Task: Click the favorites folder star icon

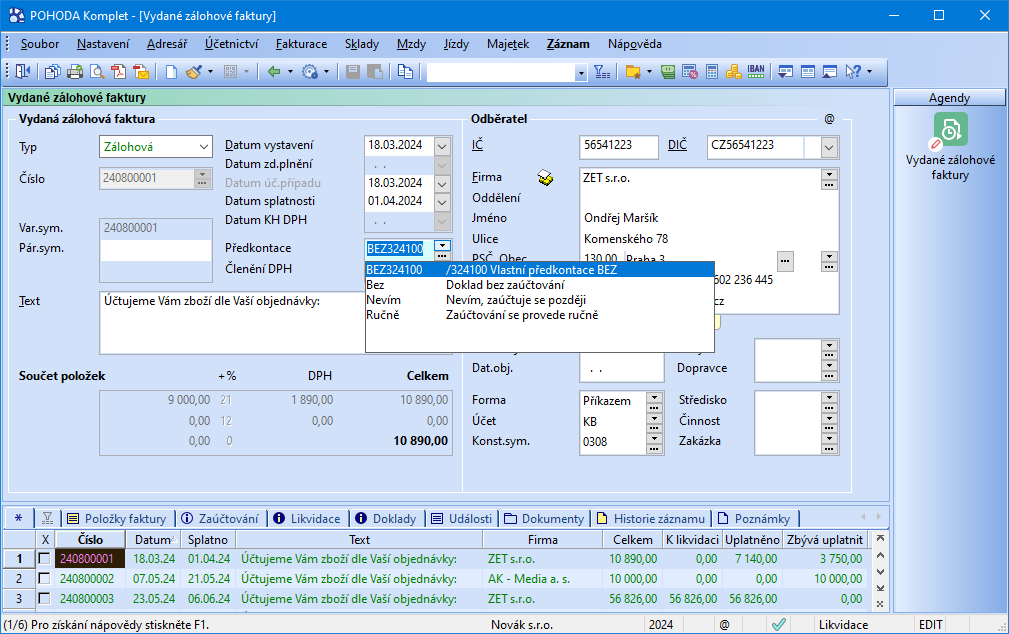Action: coord(633,71)
